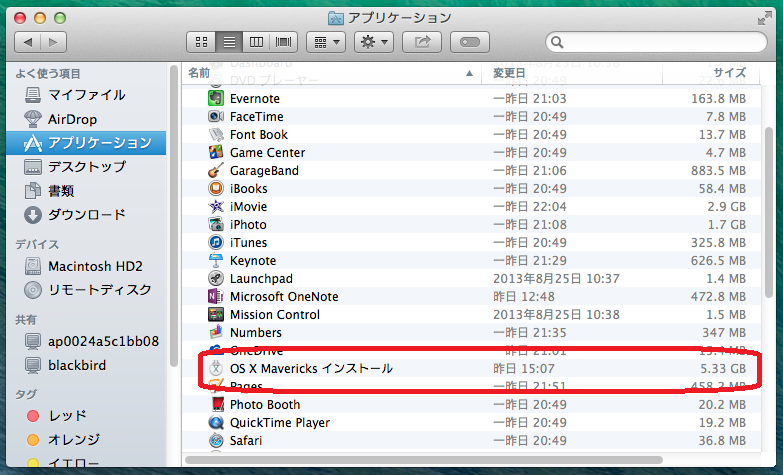Sort by 名前 column header
Image resolution: width=783 pixels, height=475 pixels.
coord(331,73)
